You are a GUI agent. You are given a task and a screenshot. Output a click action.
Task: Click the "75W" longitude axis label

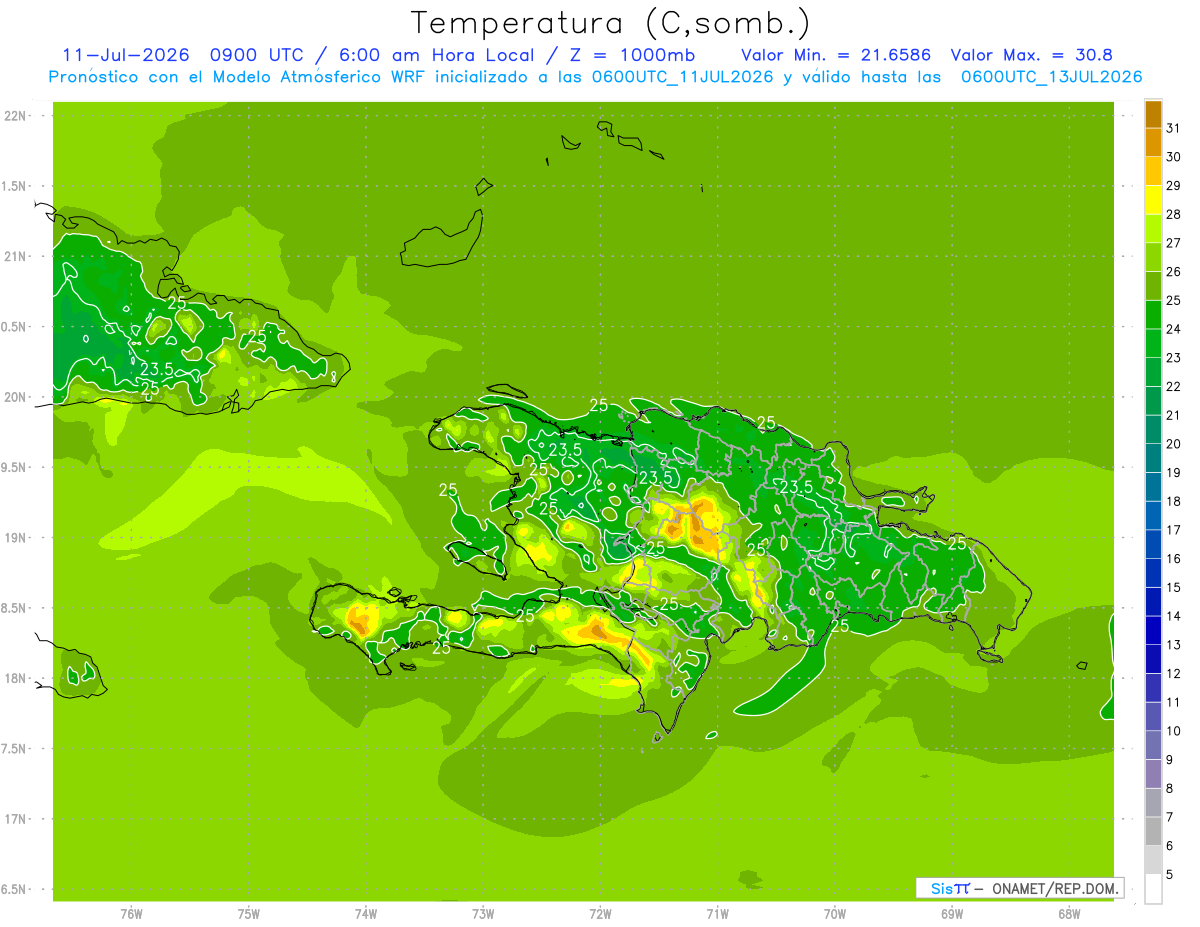tap(249, 914)
